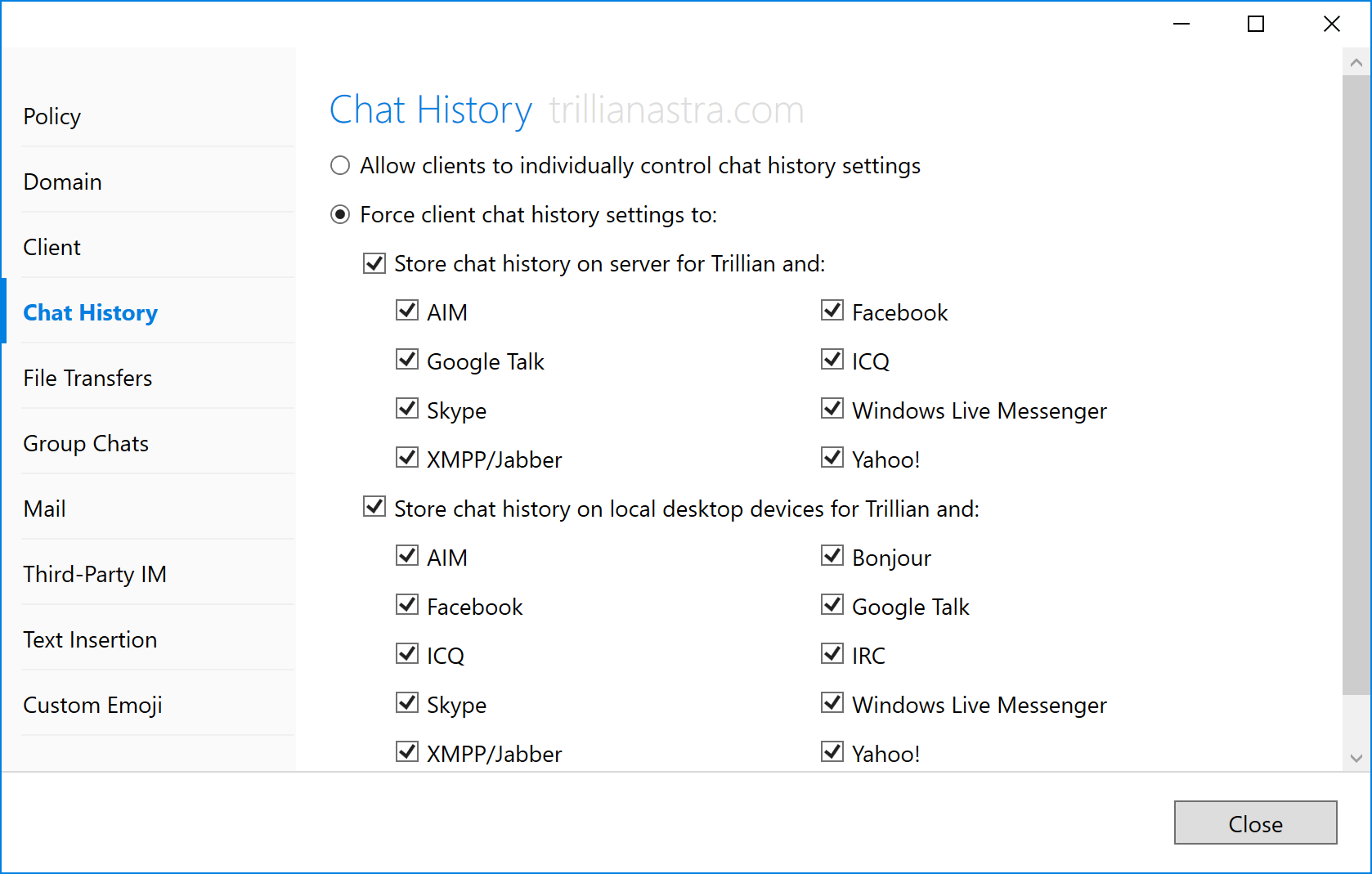Maximize the settings window

(x=1256, y=24)
